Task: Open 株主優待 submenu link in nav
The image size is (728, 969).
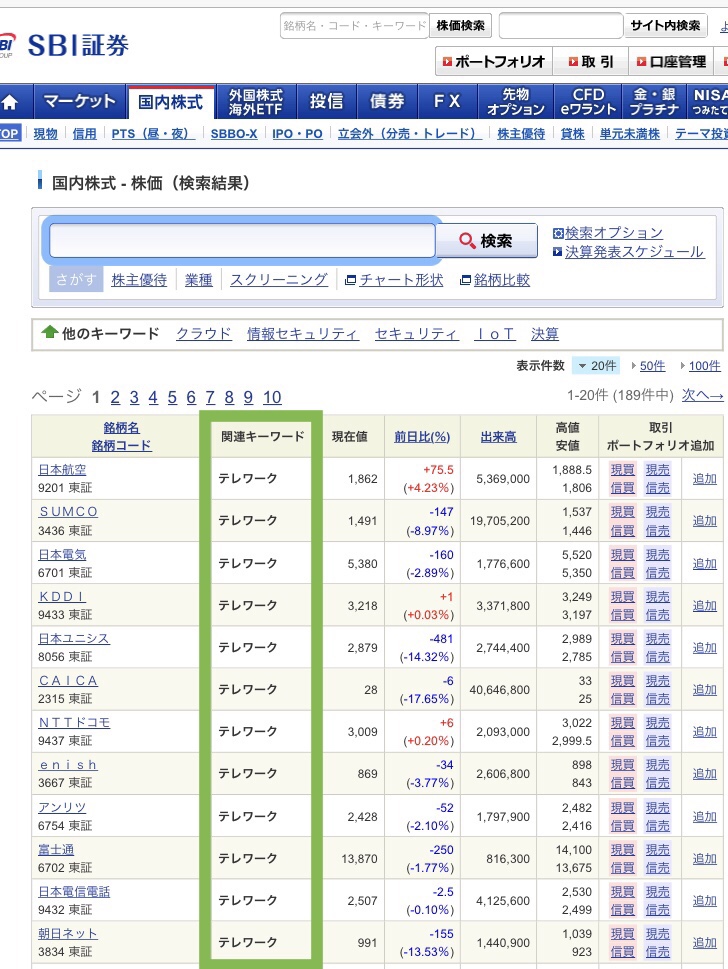Action: click(521, 133)
